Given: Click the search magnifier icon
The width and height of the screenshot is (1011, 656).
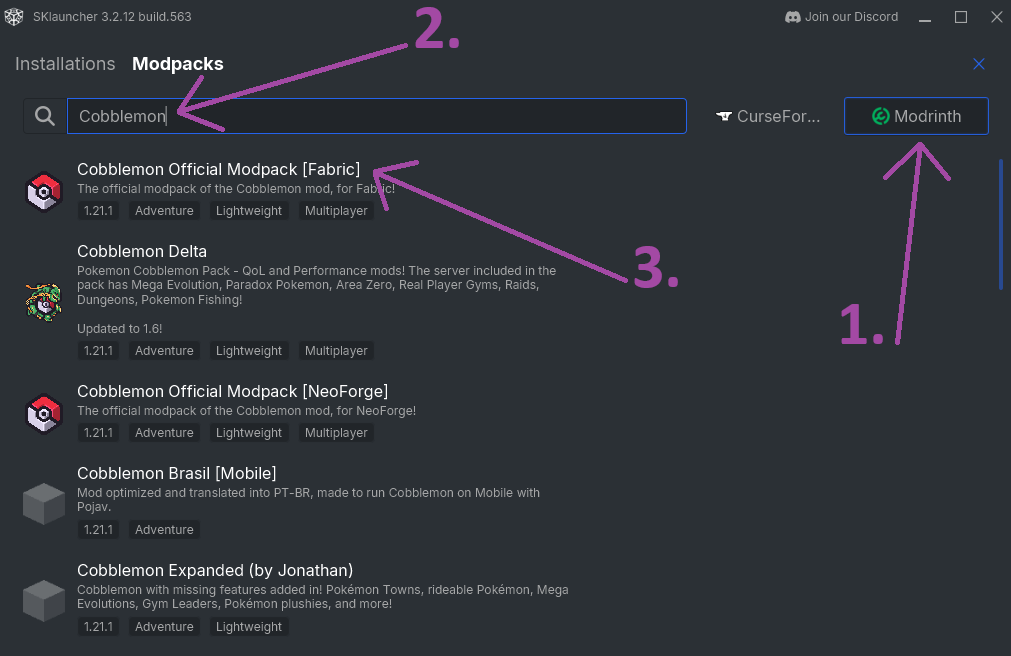Looking at the screenshot, I should (45, 116).
